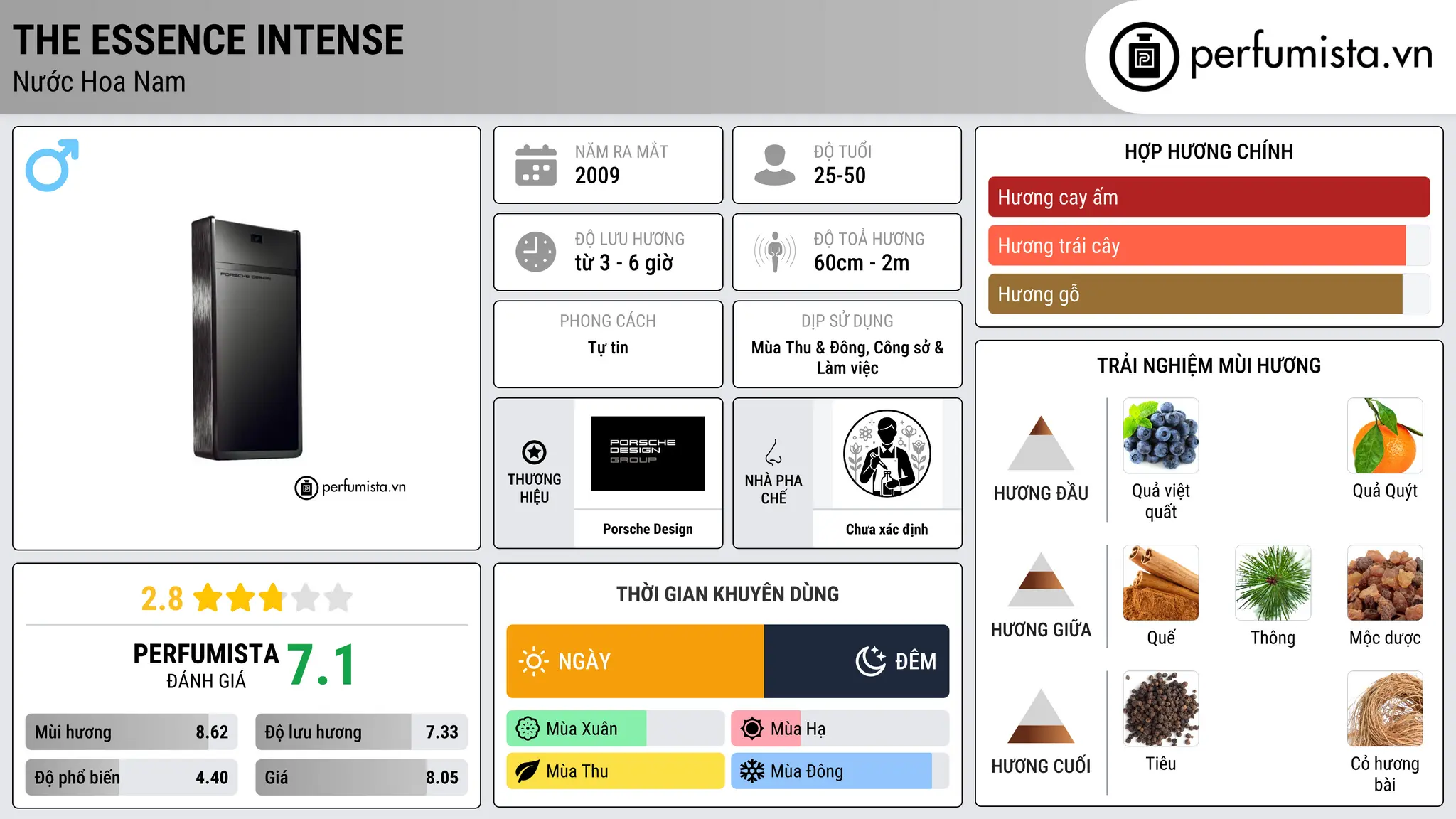Screen dimensions: 1456x819
Task: Select the Cỏ hương bài vetiver image
Action: coord(1385,709)
